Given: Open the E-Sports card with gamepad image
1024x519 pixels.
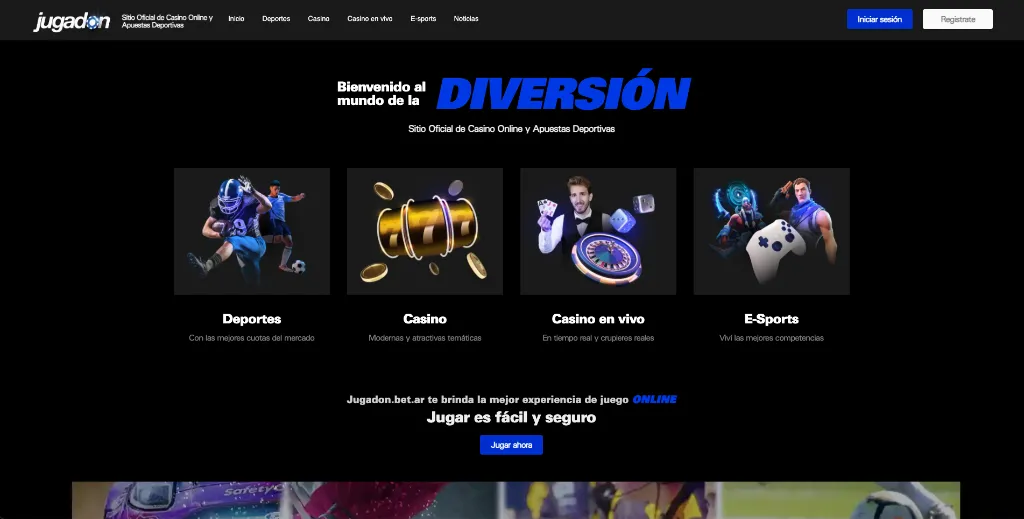Looking at the screenshot, I should [x=772, y=231].
